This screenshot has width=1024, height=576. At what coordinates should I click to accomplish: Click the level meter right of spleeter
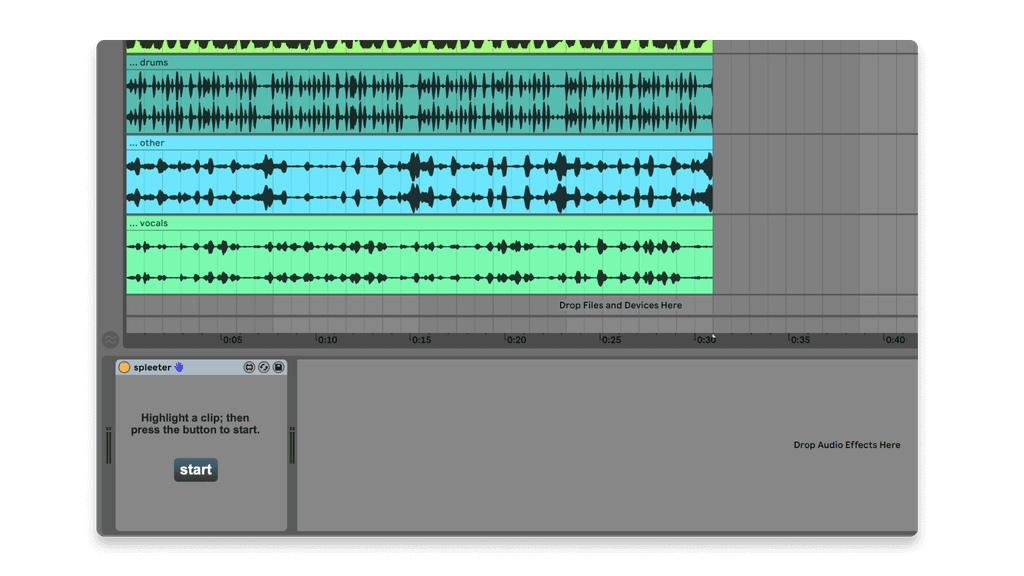coord(292,446)
